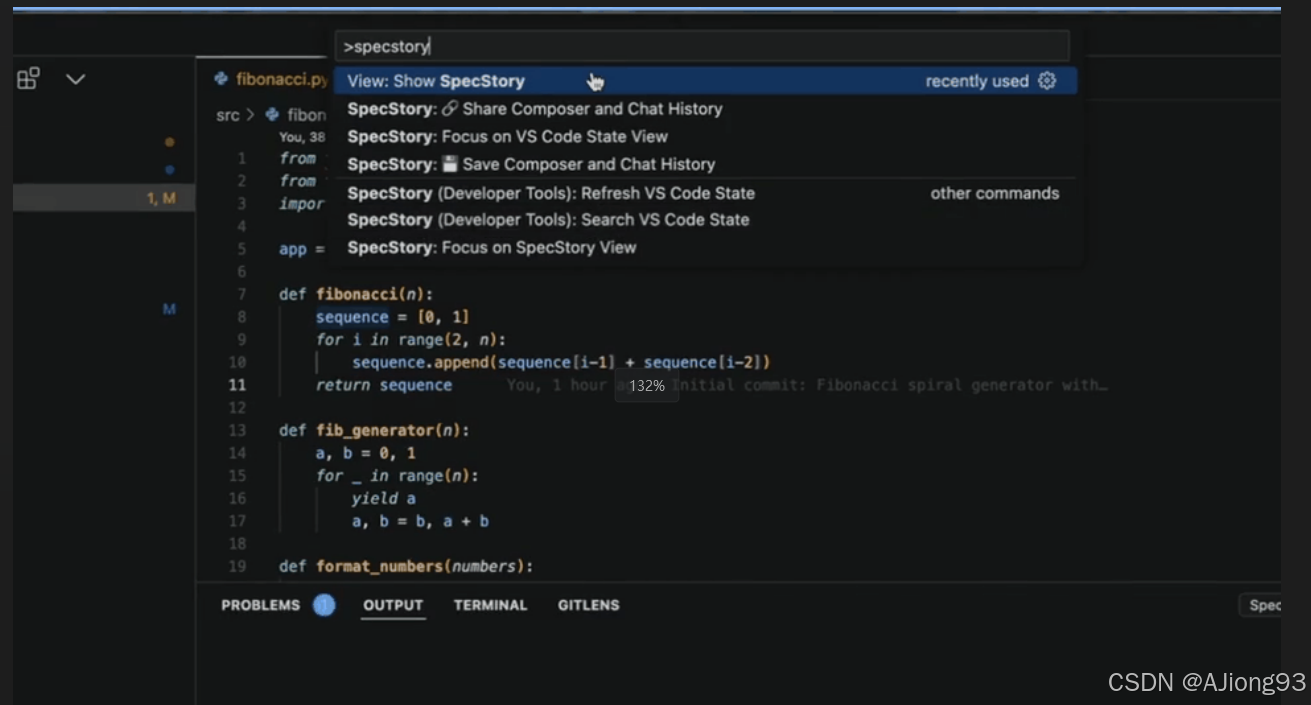This screenshot has height=705, width=1311.
Task: Click the 'a, b = 0, 1' line
Action: [366, 453]
